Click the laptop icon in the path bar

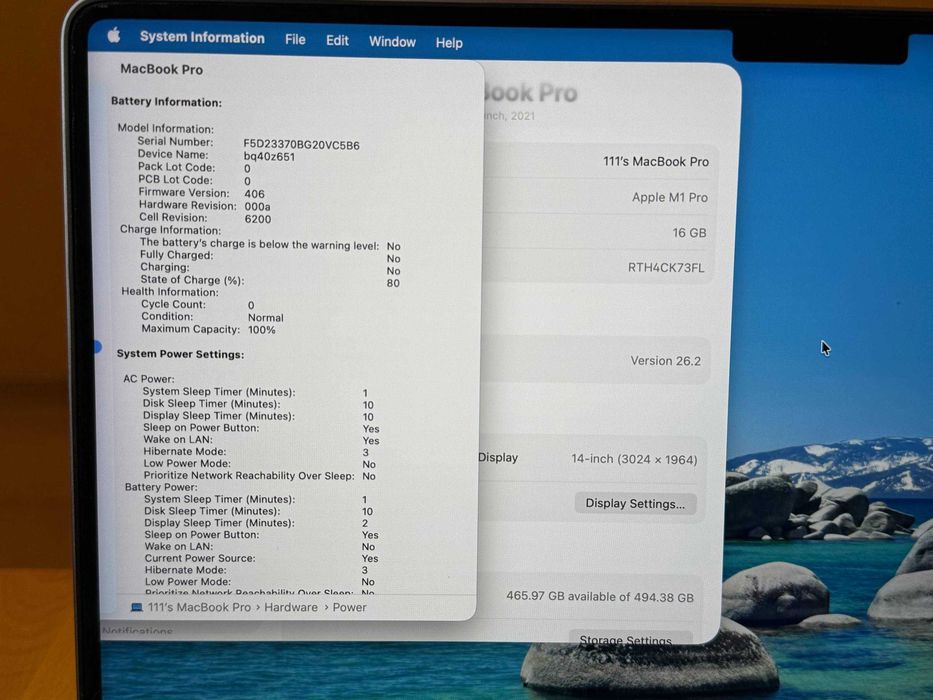tap(137, 607)
